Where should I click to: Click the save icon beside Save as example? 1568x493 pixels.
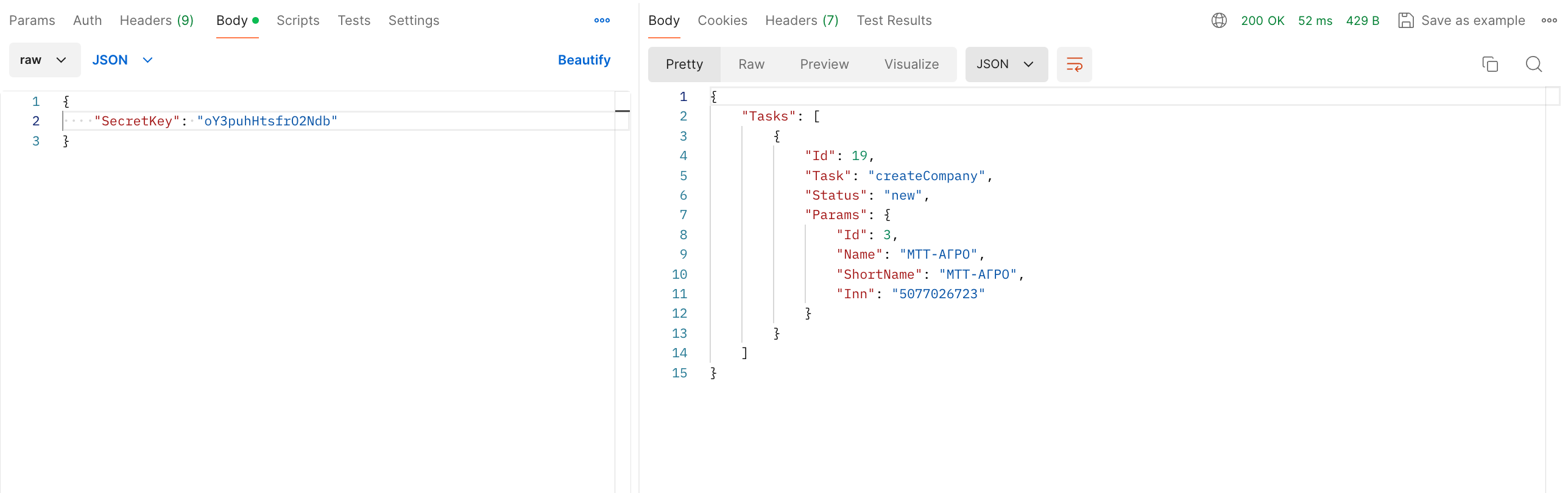coord(1405,21)
